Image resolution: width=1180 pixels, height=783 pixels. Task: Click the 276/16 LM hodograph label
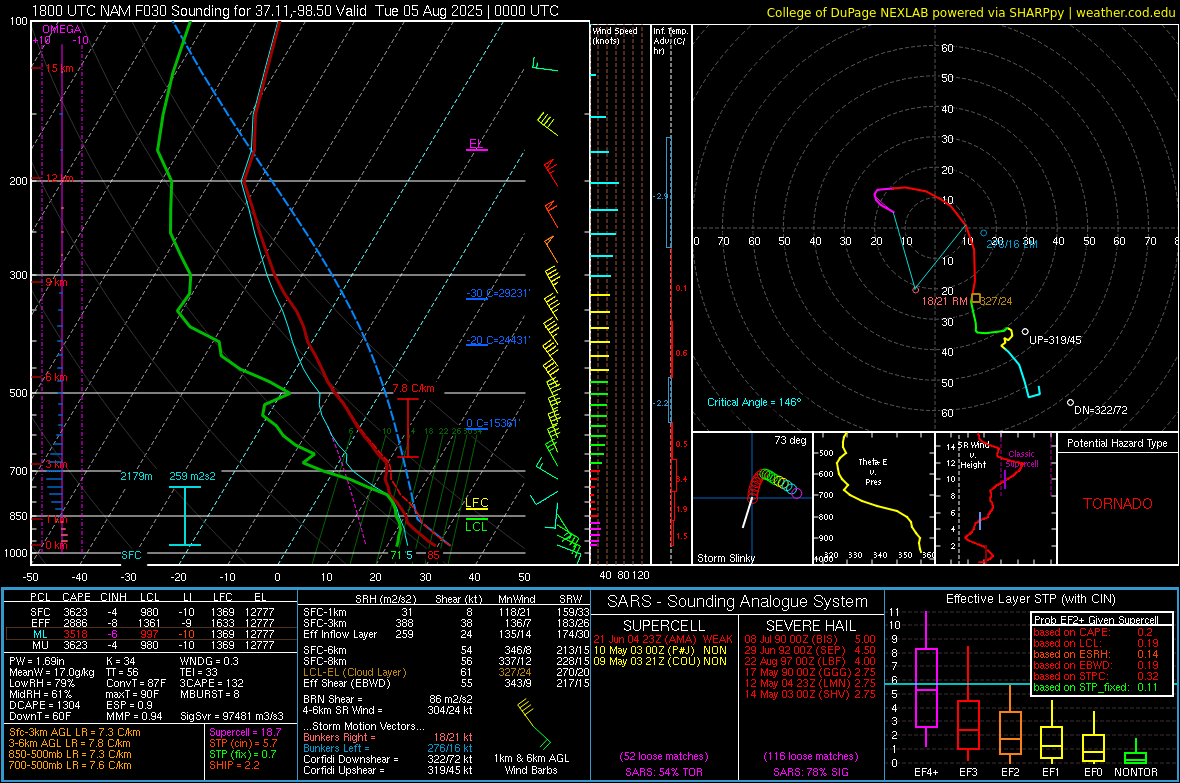tap(1011, 244)
